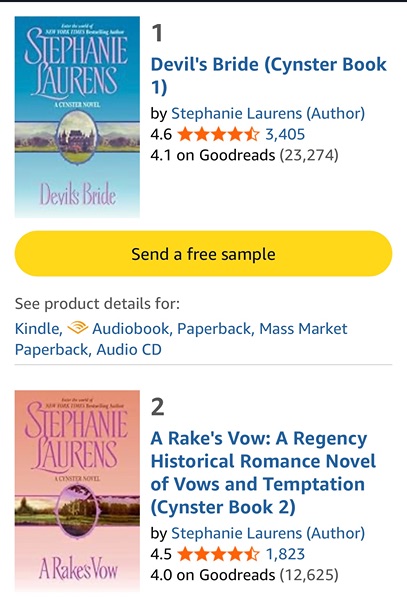This screenshot has height=600, width=407.
Task: View Audiobook product details
Action: click(x=132, y=329)
